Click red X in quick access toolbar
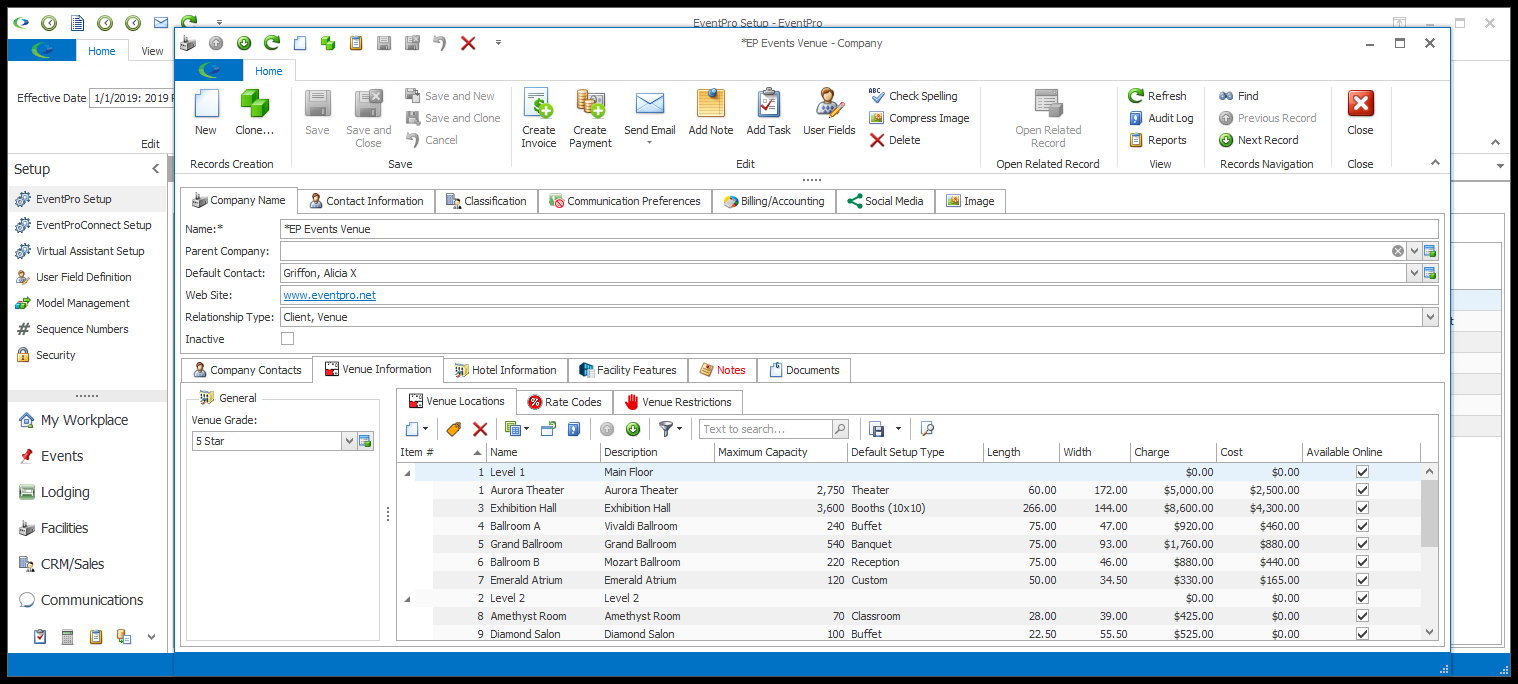 click(468, 43)
